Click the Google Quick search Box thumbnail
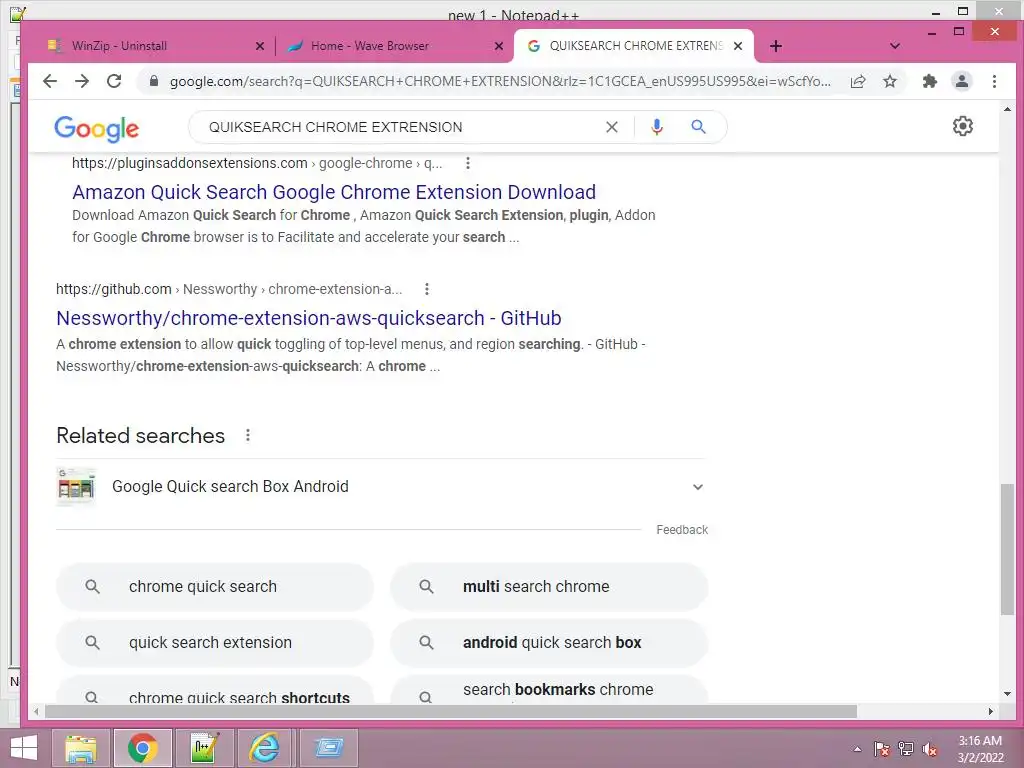This screenshot has height=768, width=1024. (x=76, y=487)
